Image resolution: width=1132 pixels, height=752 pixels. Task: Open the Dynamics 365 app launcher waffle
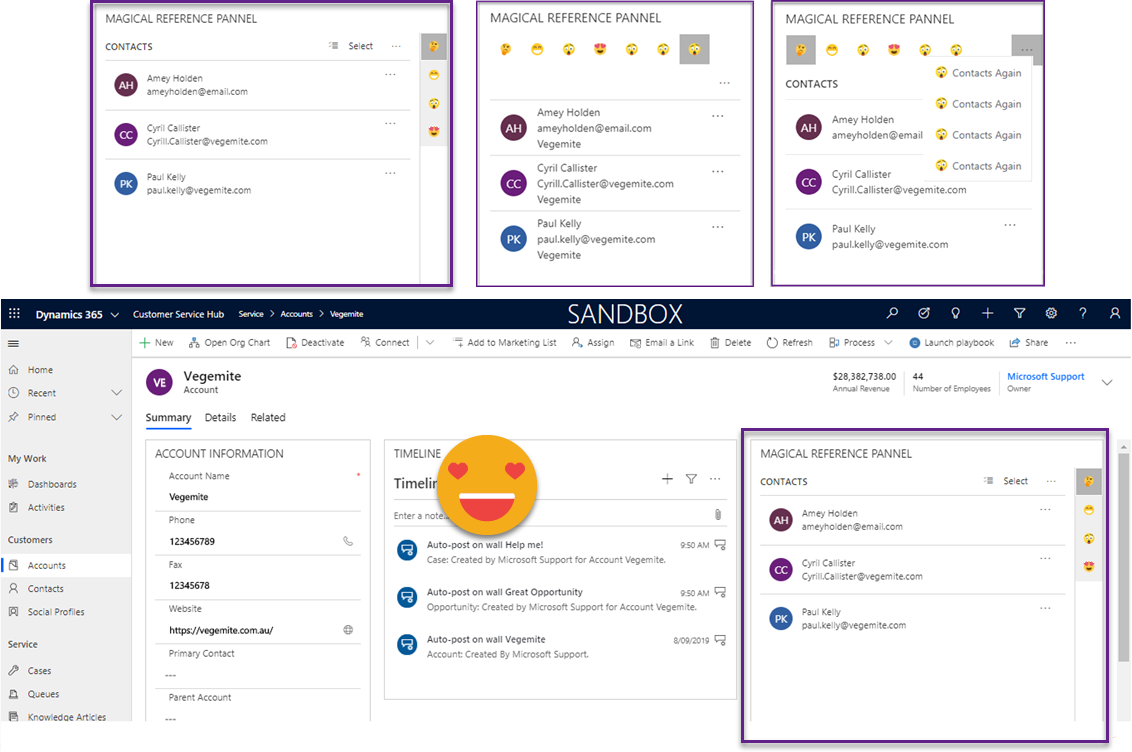tap(14, 314)
